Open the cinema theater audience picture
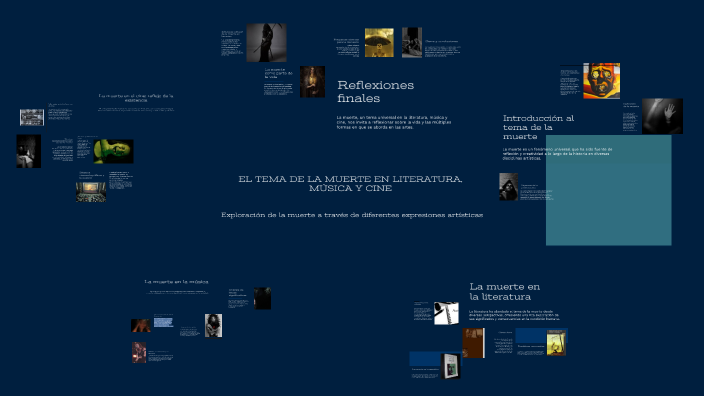704x396 pixels. (x=91, y=192)
